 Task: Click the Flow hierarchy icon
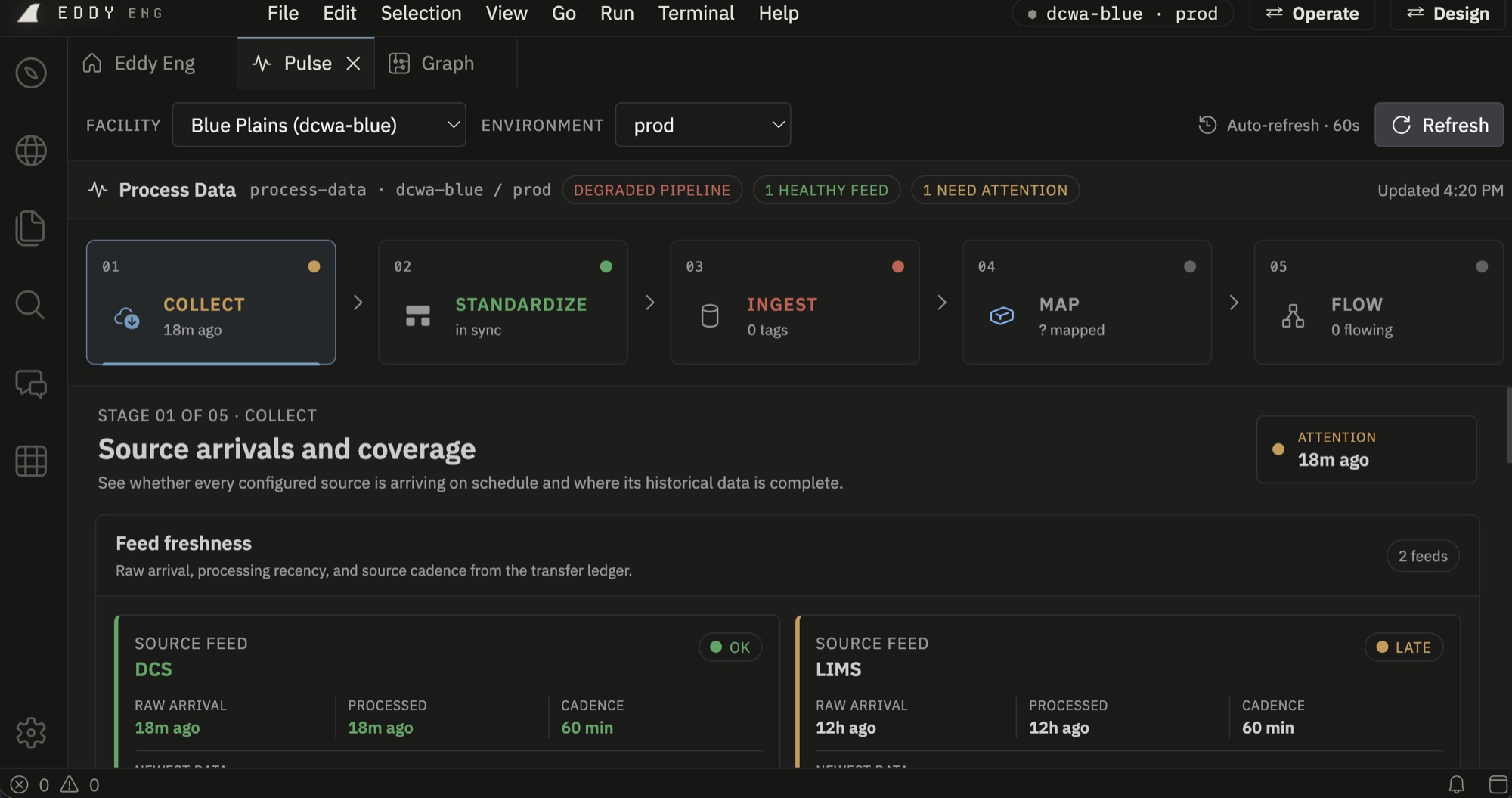click(1293, 315)
